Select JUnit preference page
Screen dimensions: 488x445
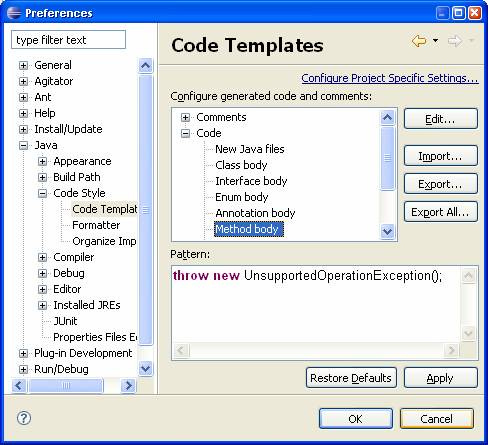(65, 321)
